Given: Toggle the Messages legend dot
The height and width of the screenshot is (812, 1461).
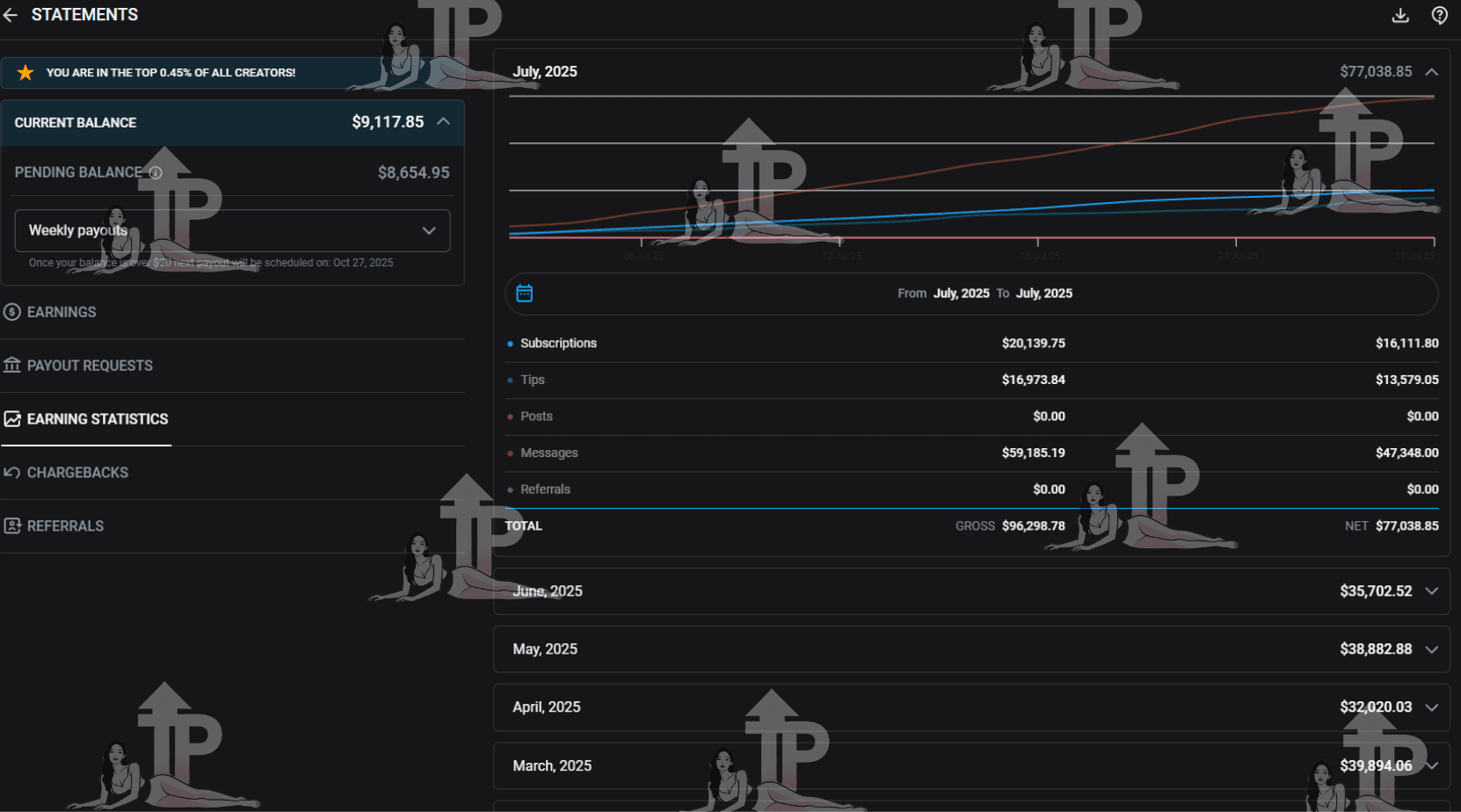Looking at the screenshot, I should [x=511, y=453].
